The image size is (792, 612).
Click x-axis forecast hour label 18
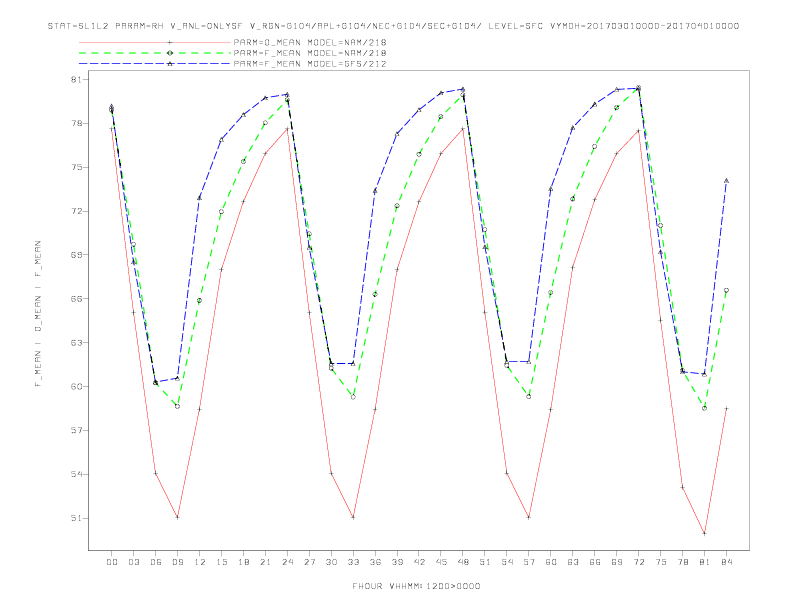[243, 562]
